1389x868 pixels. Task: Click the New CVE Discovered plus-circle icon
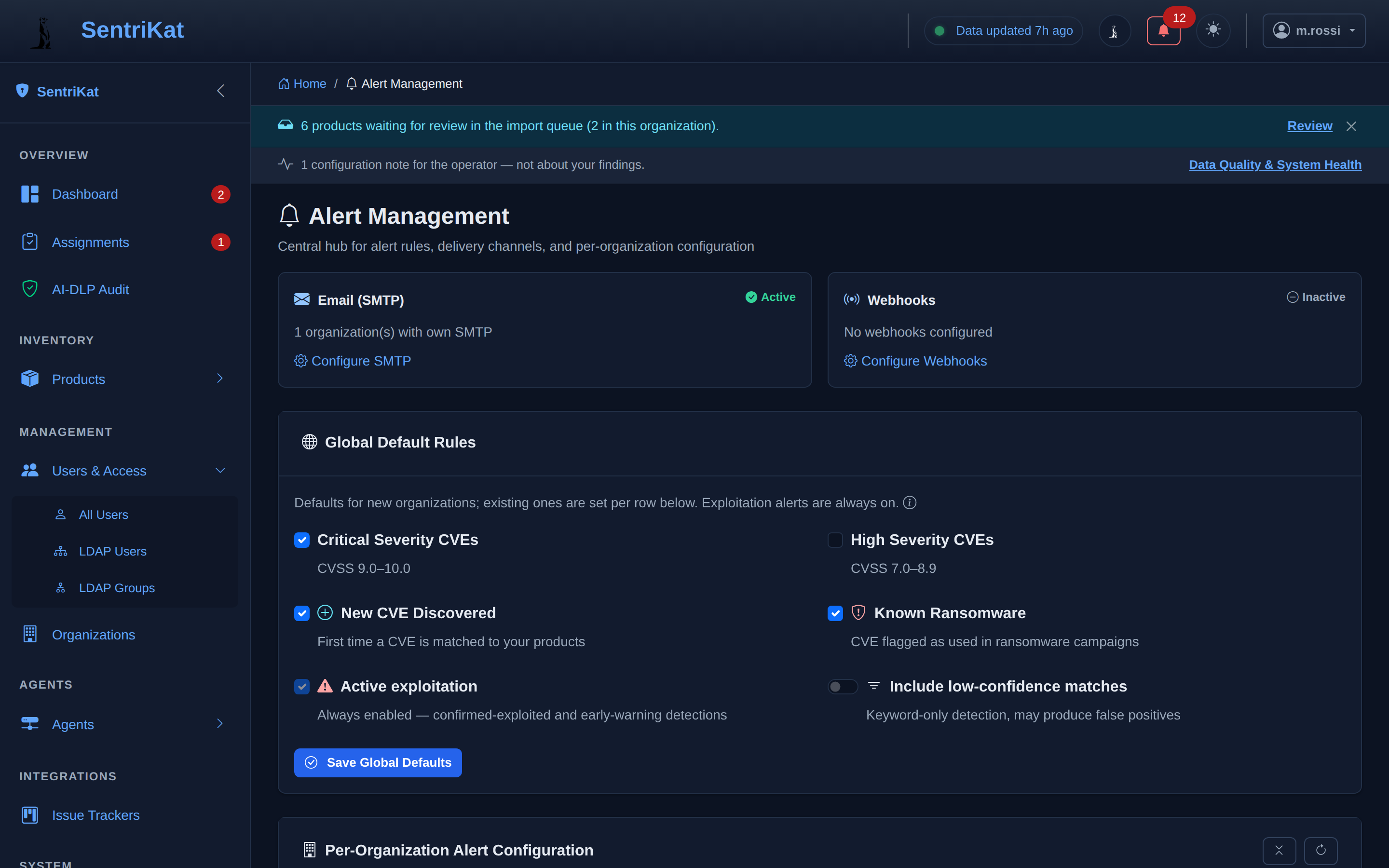point(325,612)
